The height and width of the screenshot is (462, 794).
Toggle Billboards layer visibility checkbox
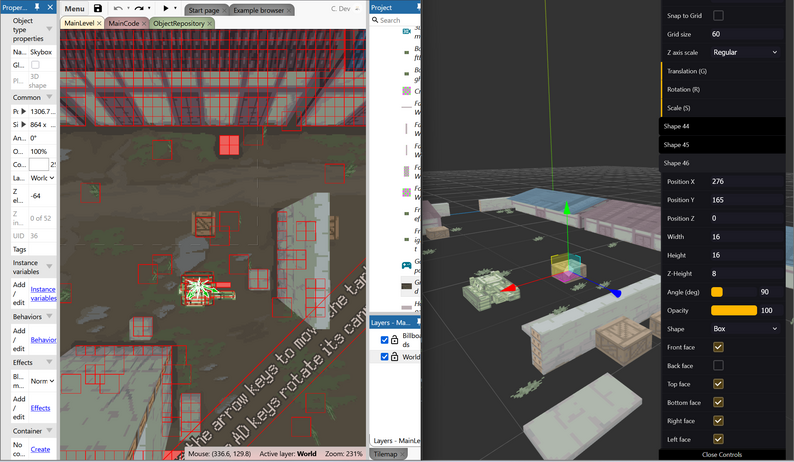point(384,339)
